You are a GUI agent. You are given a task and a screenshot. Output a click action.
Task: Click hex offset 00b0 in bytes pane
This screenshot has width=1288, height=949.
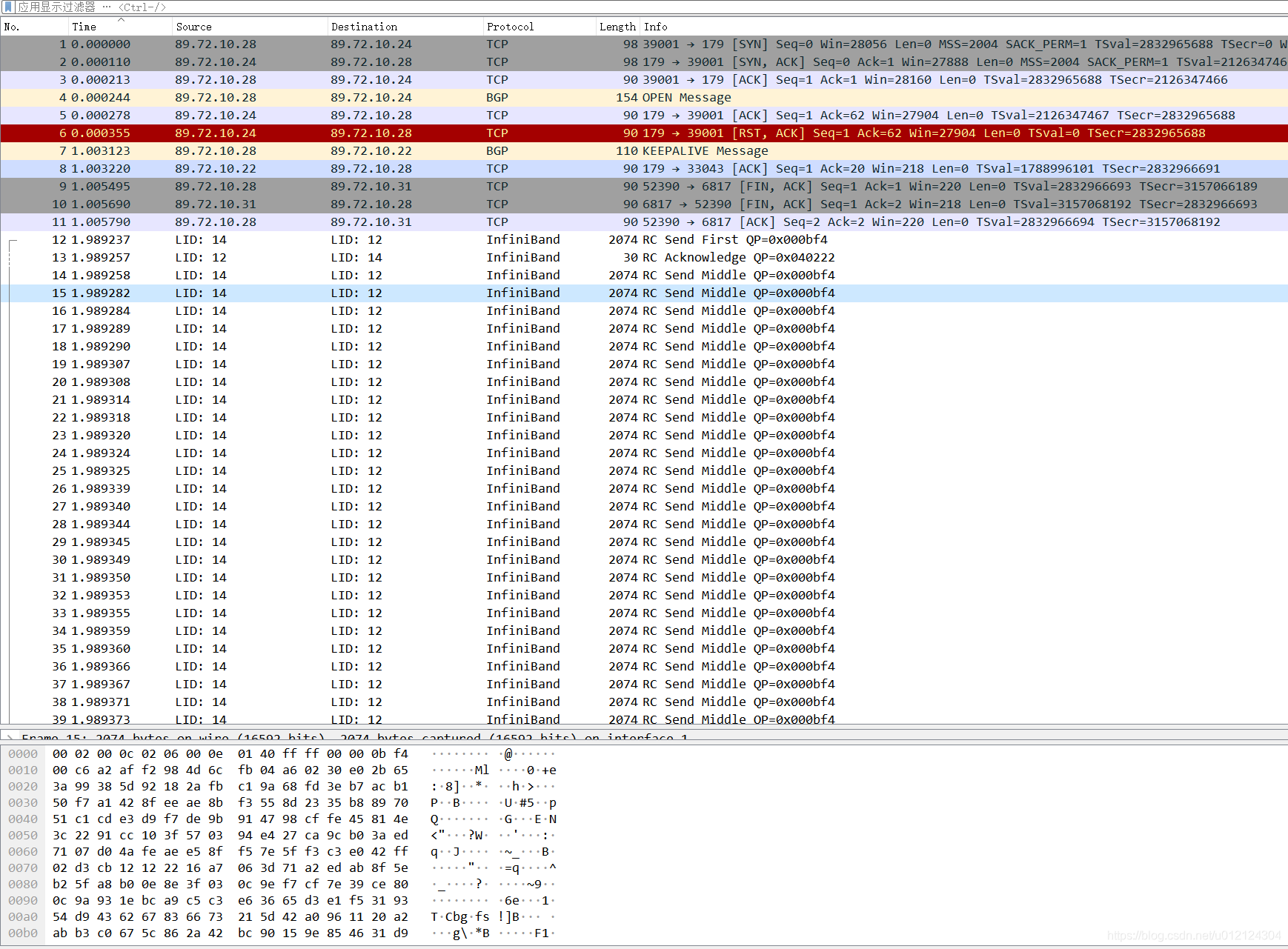tap(23, 933)
